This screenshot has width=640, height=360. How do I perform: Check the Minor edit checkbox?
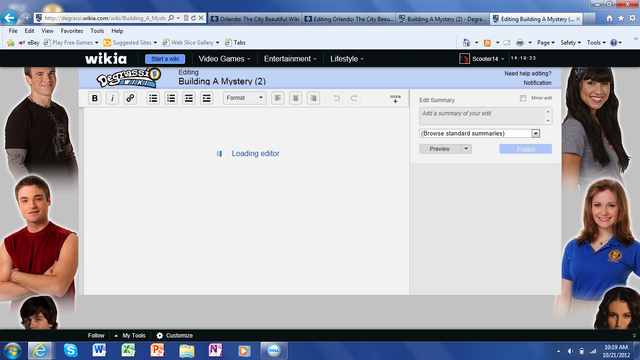click(x=523, y=98)
